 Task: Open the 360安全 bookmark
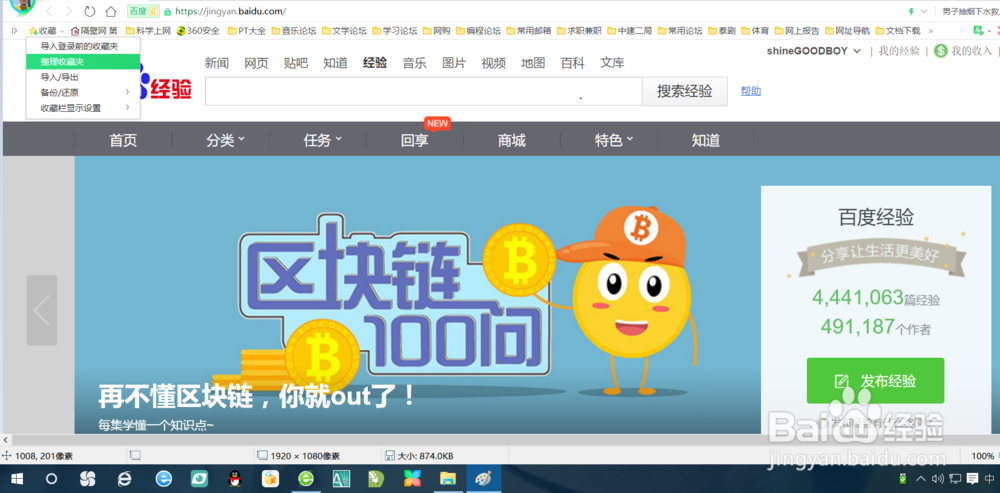coord(198,31)
